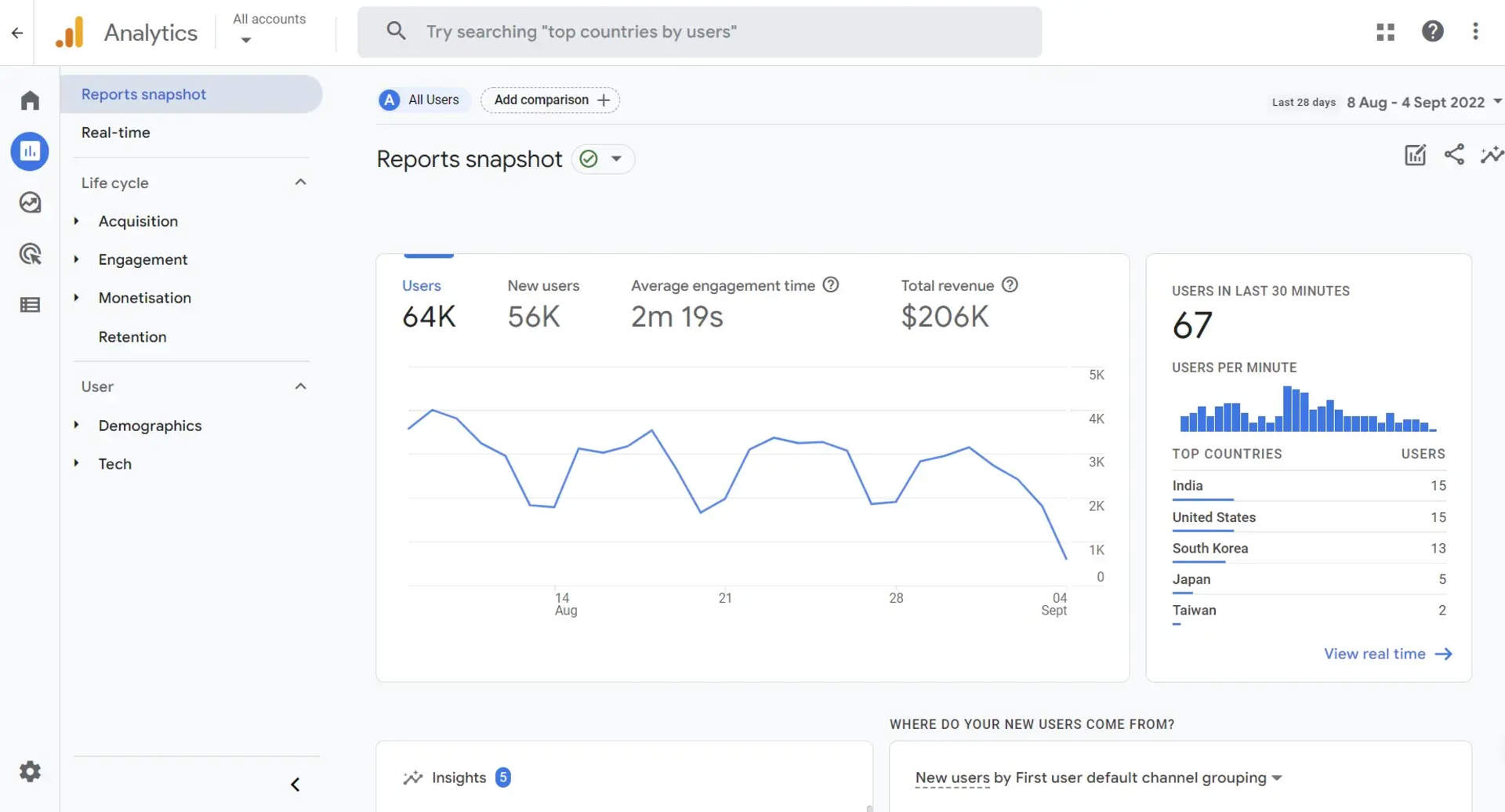Open the Advertising icon in sidebar
This screenshot has width=1505, height=812.
click(29, 252)
